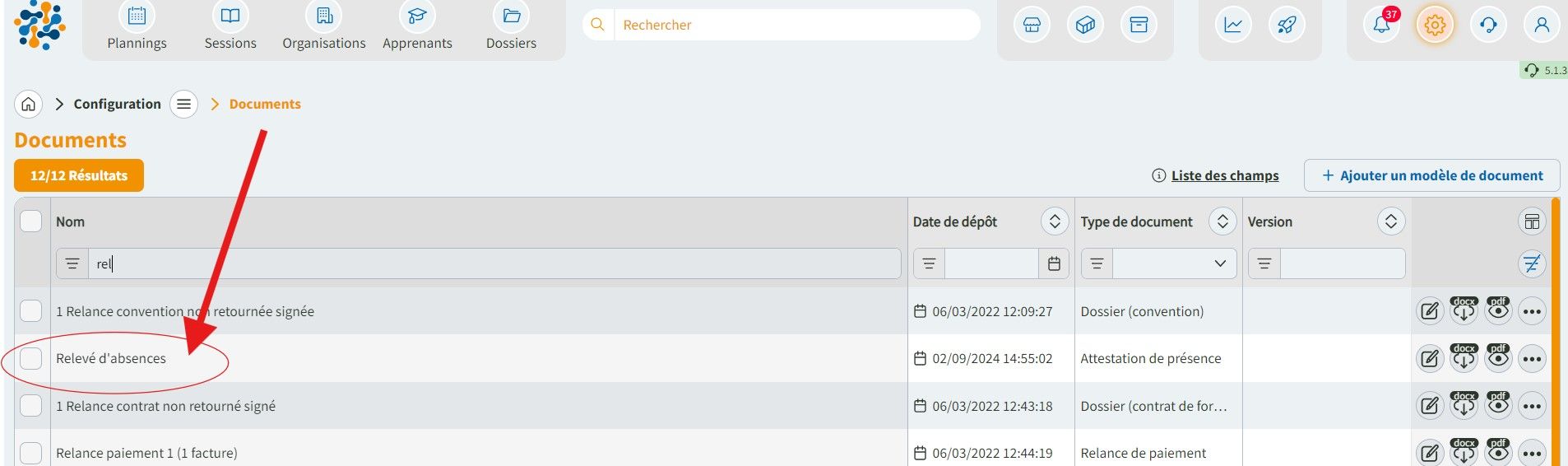Click the notifications bell icon
This screenshot has height=466, width=1568.
pyautogui.click(x=1381, y=25)
